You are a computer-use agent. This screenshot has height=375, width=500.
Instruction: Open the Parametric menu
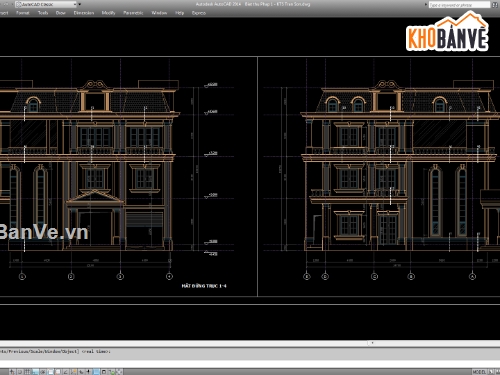click(133, 13)
